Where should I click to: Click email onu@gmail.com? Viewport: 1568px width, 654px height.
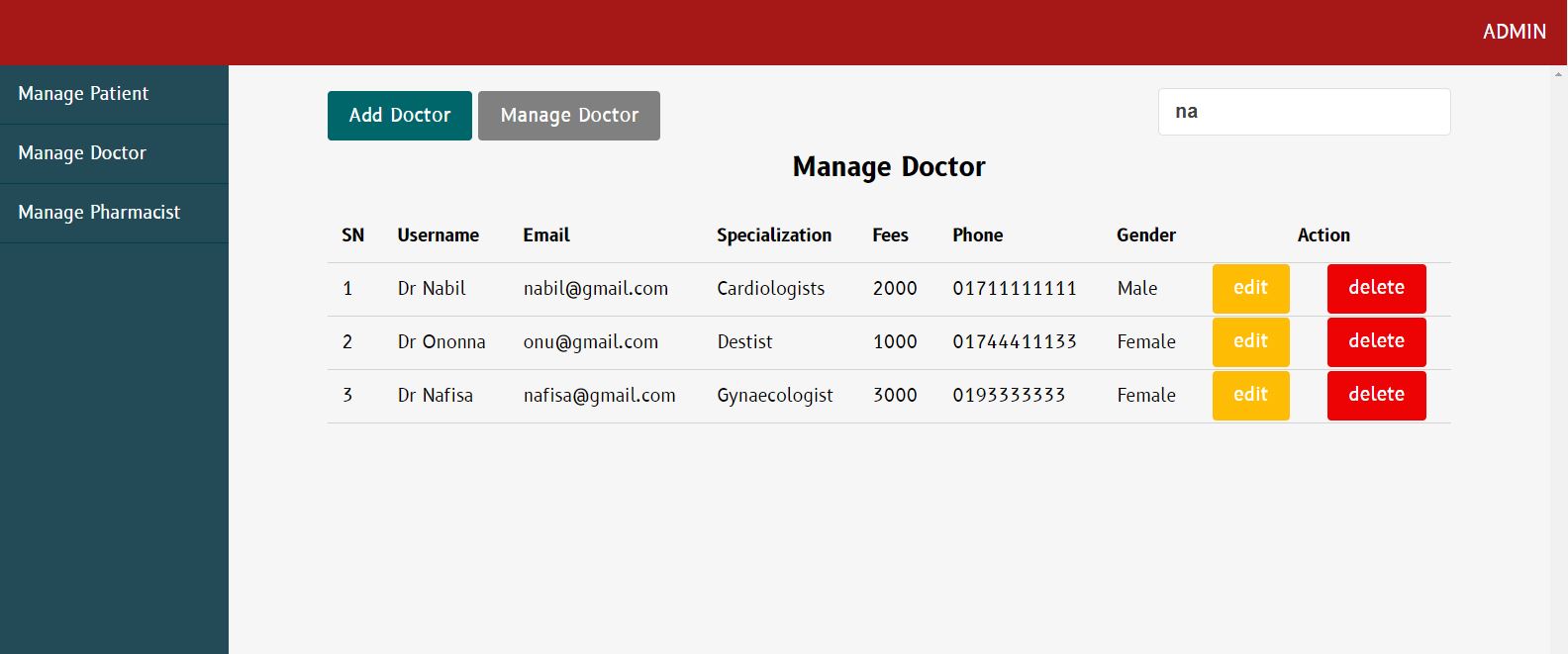point(591,342)
